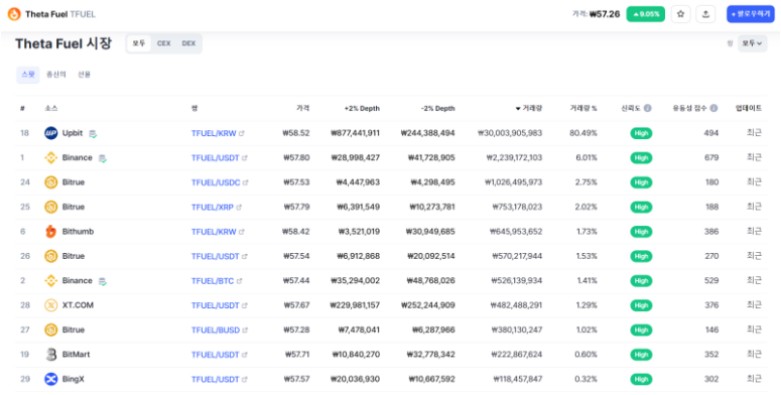Click Bitrue logo in row 26
This screenshot has height=395, width=781.
51,256
